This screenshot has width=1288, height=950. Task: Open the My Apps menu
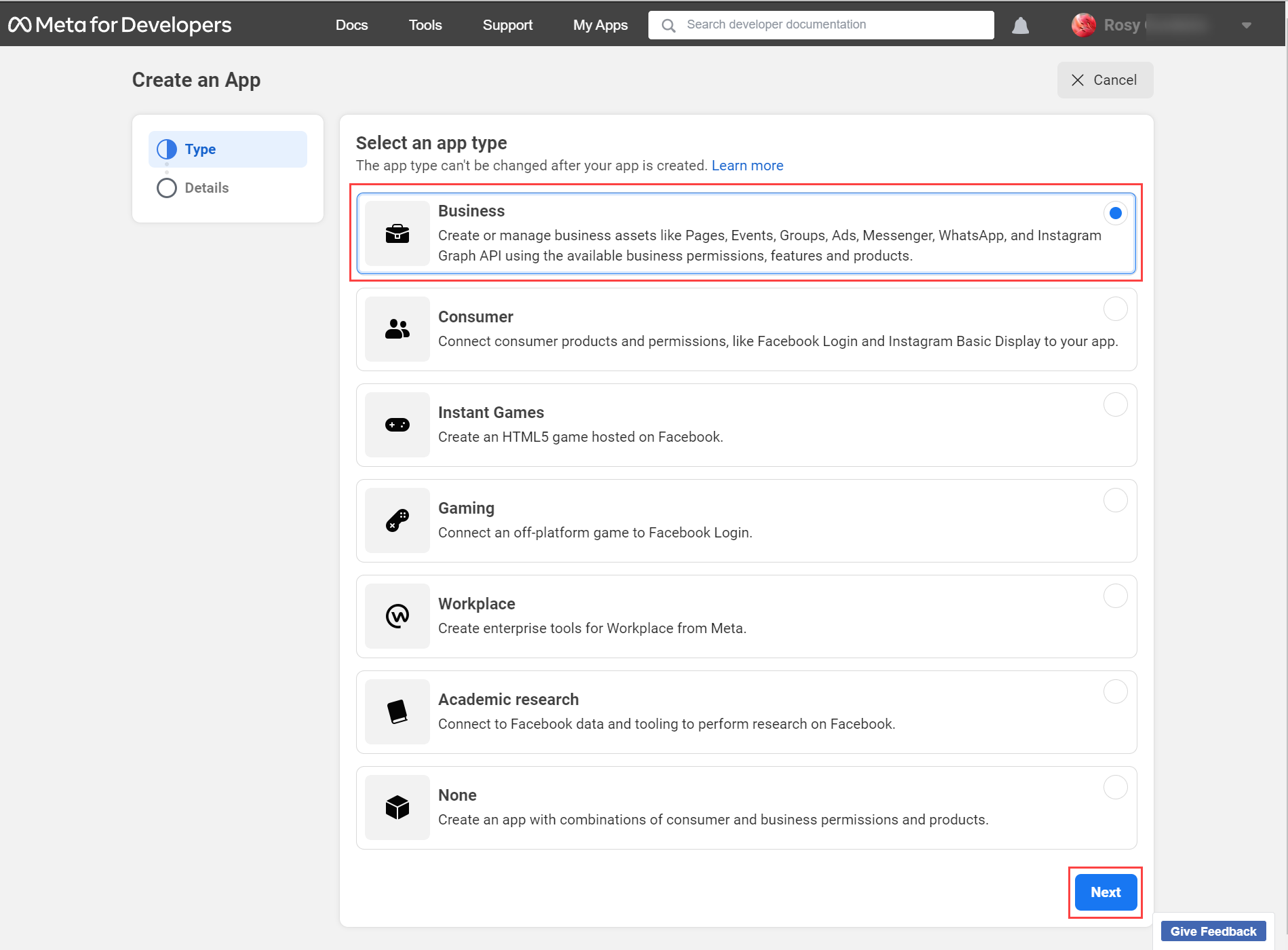pyautogui.click(x=600, y=24)
